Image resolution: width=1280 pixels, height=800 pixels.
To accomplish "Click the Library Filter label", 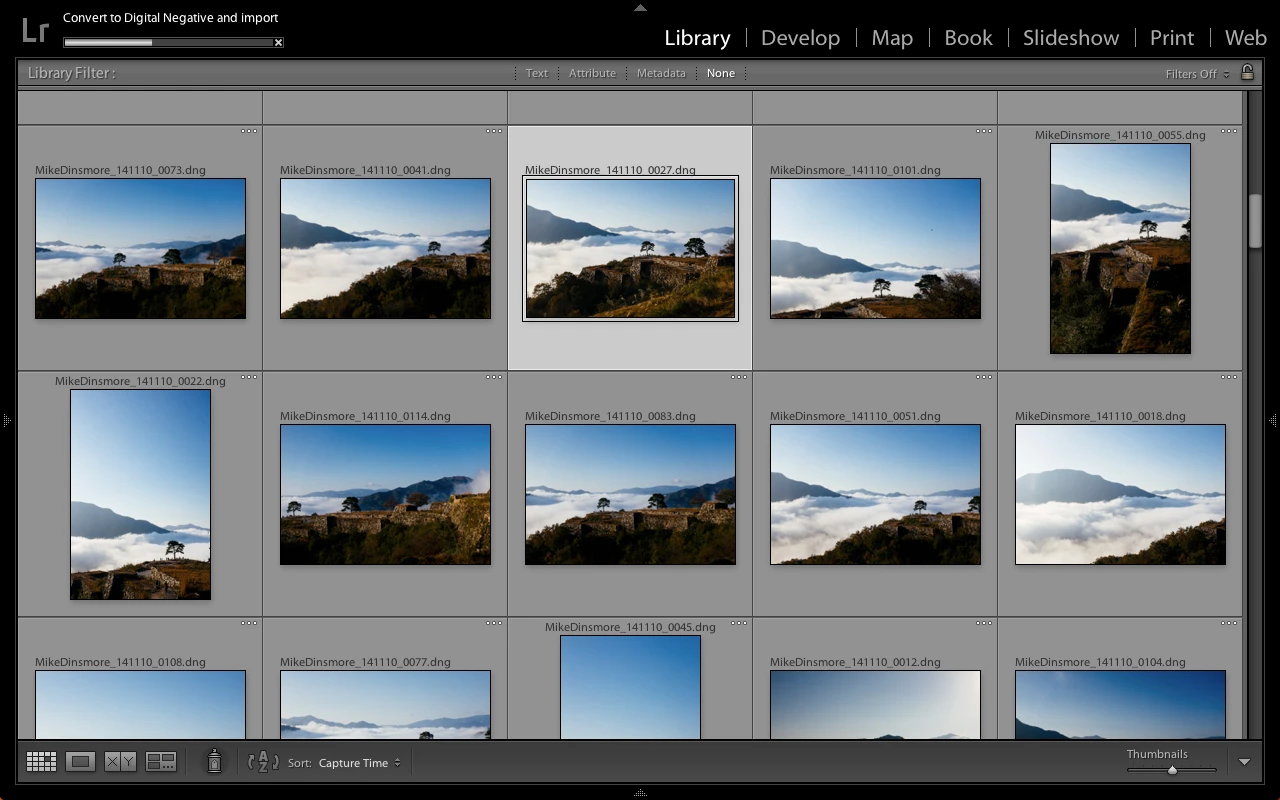I will tap(71, 73).
